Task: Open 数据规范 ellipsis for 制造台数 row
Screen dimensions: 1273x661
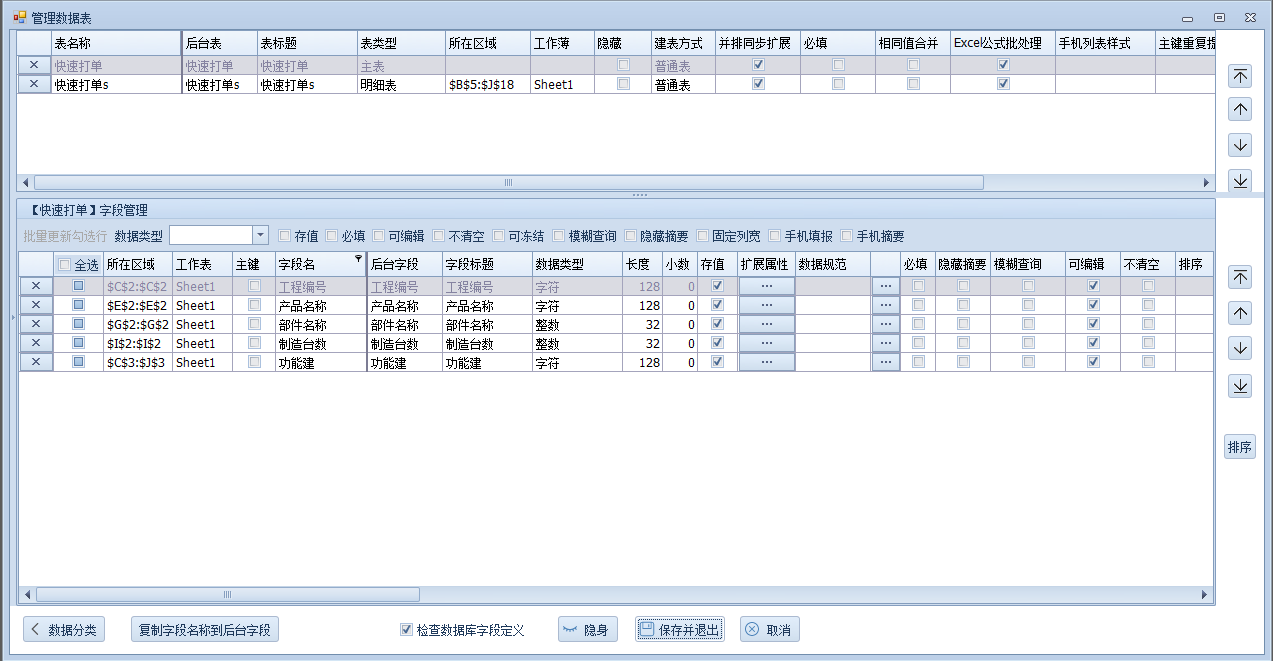Action: pyautogui.click(x=885, y=343)
